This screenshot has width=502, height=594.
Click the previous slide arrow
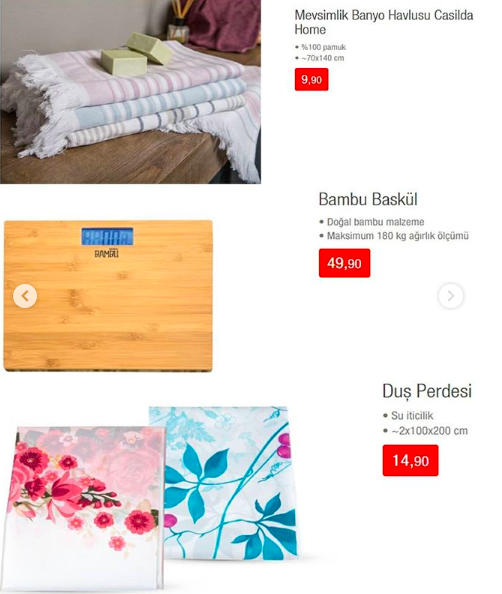pos(25,296)
